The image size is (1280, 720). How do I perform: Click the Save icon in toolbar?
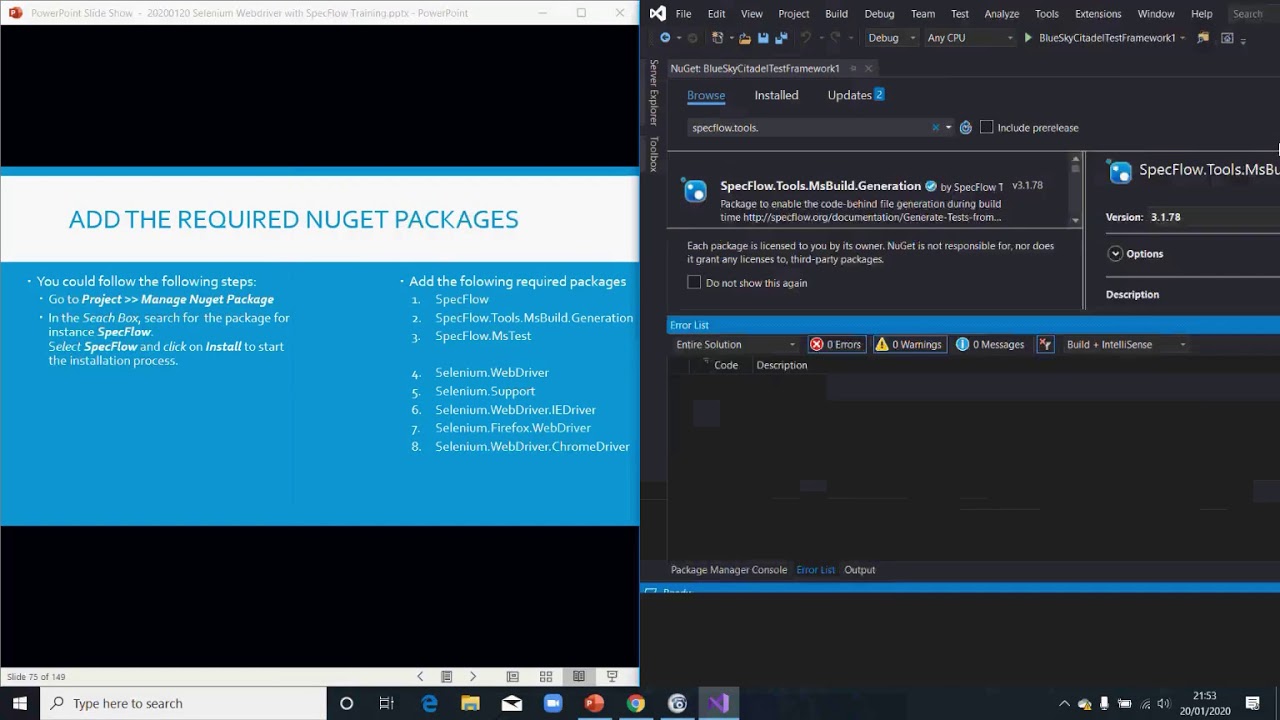click(763, 38)
